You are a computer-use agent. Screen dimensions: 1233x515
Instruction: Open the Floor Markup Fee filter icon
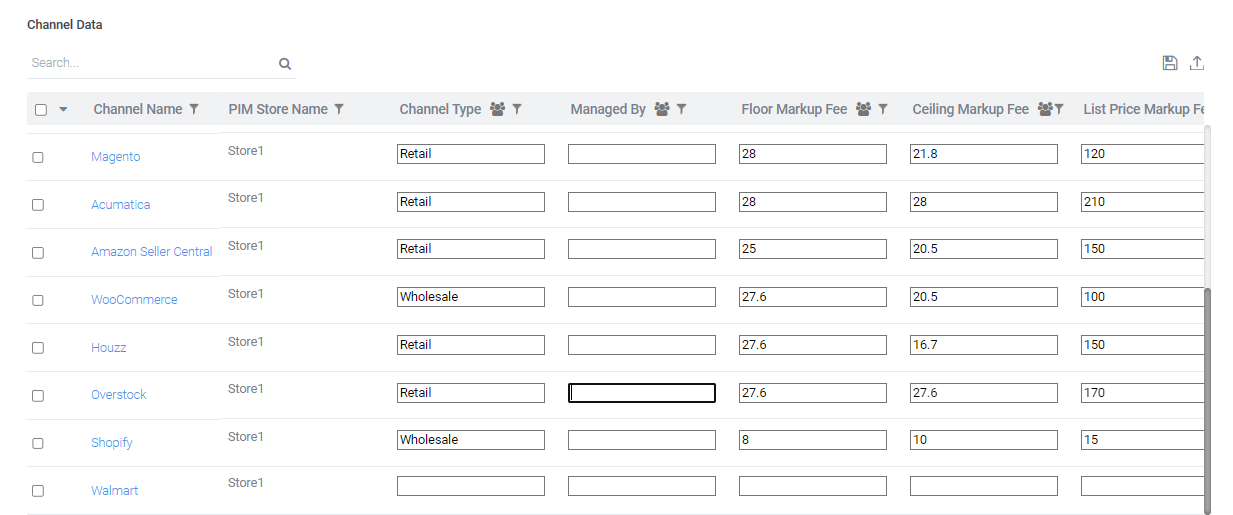(x=883, y=109)
